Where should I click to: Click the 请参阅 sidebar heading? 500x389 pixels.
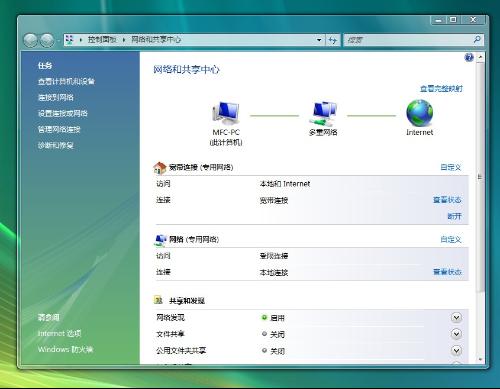coord(48,317)
